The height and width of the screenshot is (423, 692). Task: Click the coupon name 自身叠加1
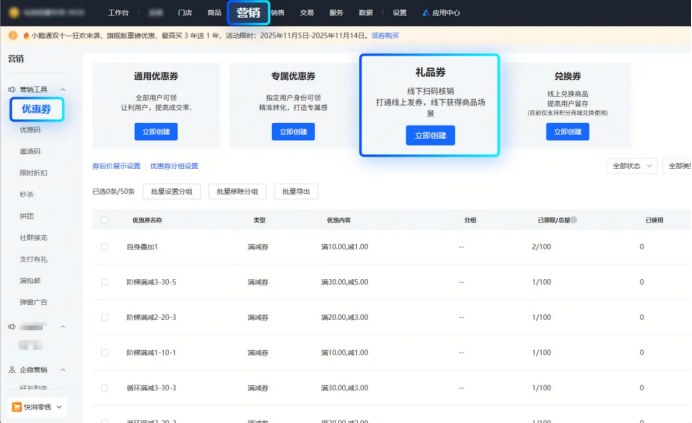tap(142, 247)
